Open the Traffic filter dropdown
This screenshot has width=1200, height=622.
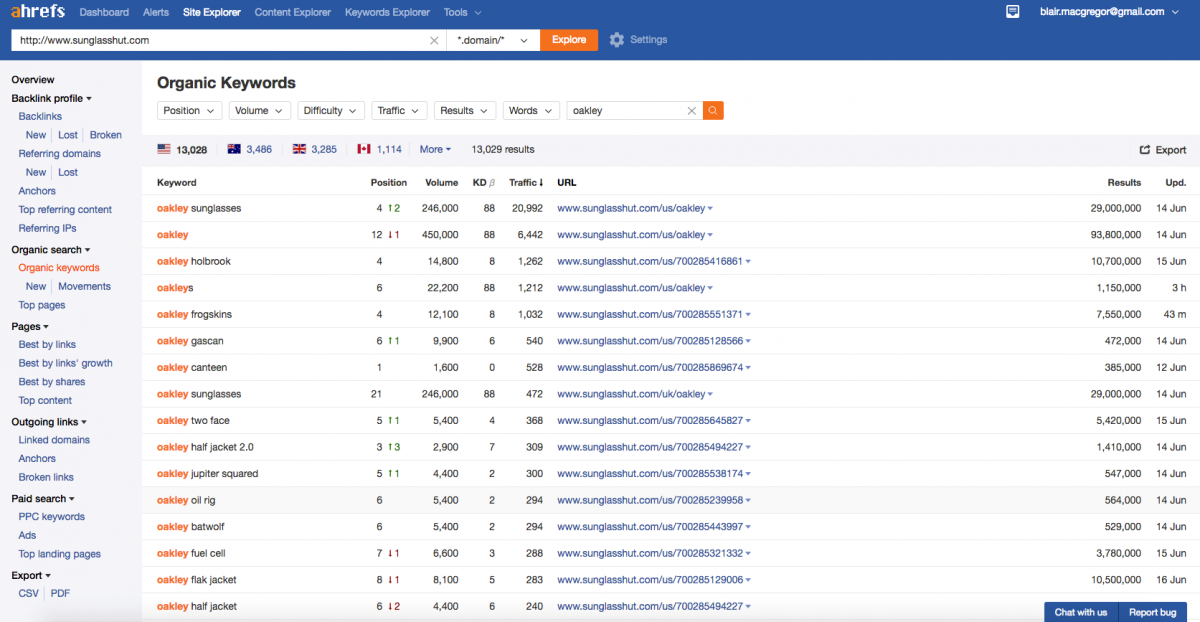coord(399,111)
